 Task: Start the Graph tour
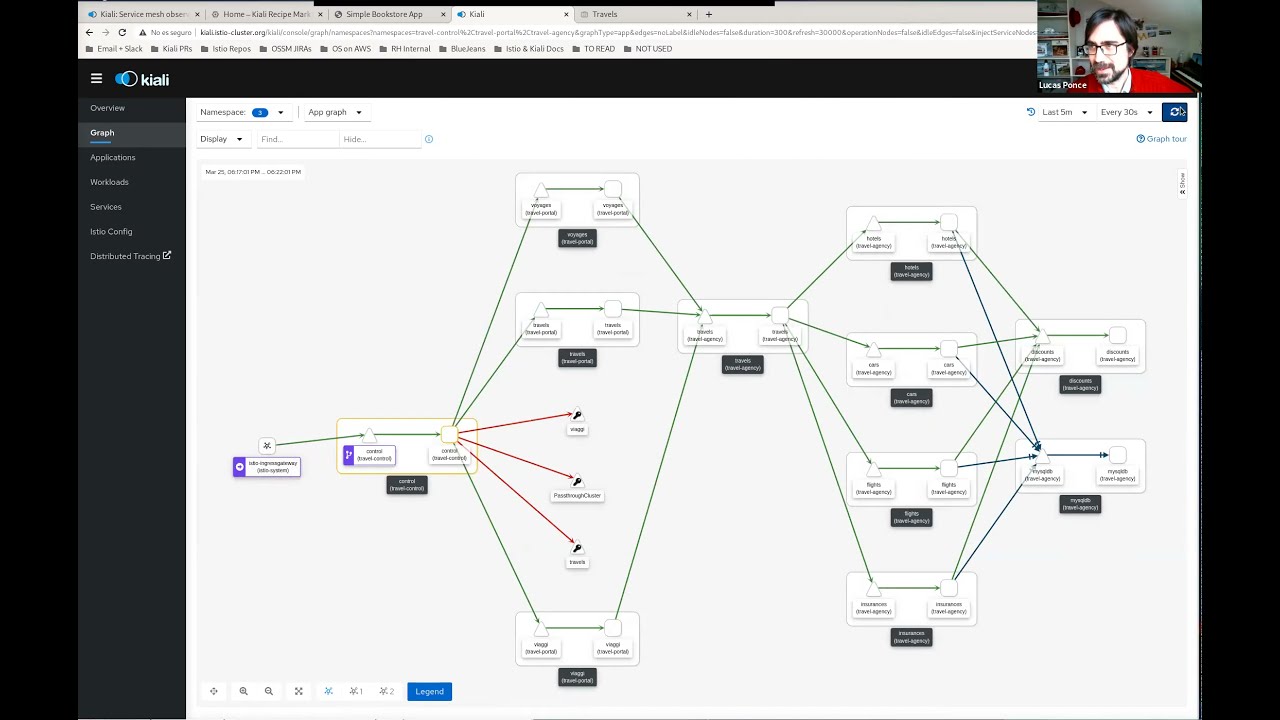1161,139
